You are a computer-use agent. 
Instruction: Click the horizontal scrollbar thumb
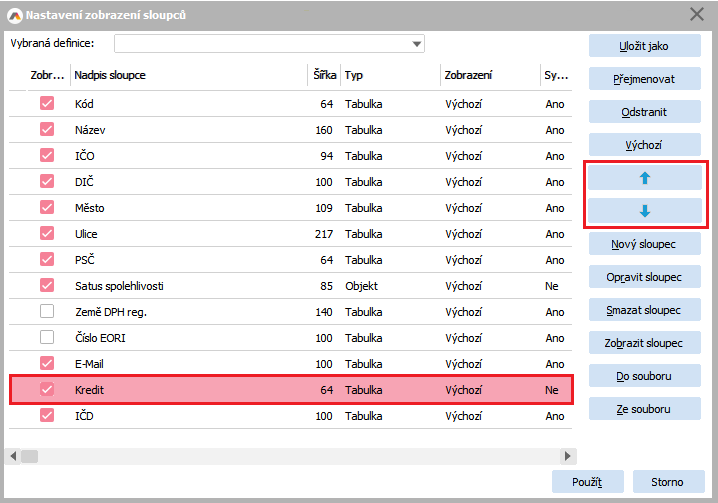[x=29, y=456]
